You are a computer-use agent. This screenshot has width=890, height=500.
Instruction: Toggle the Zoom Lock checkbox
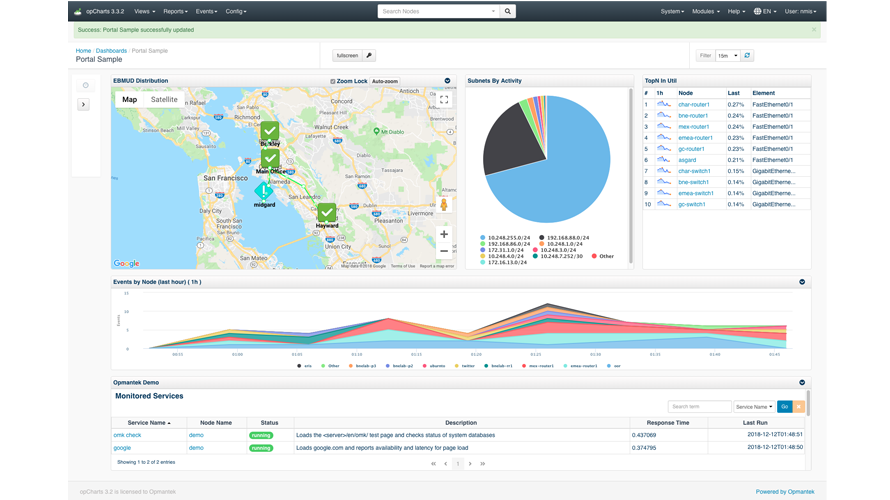point(333,81)
